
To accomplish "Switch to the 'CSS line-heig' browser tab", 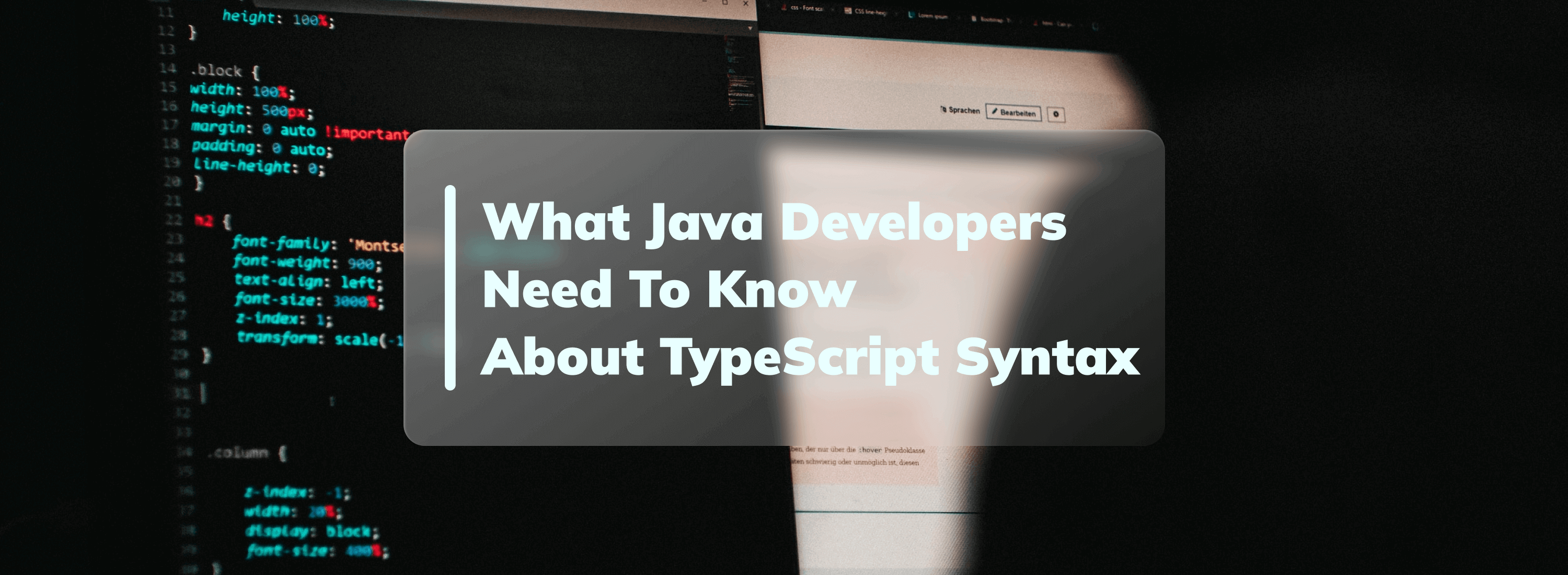I will pos(866,11).
